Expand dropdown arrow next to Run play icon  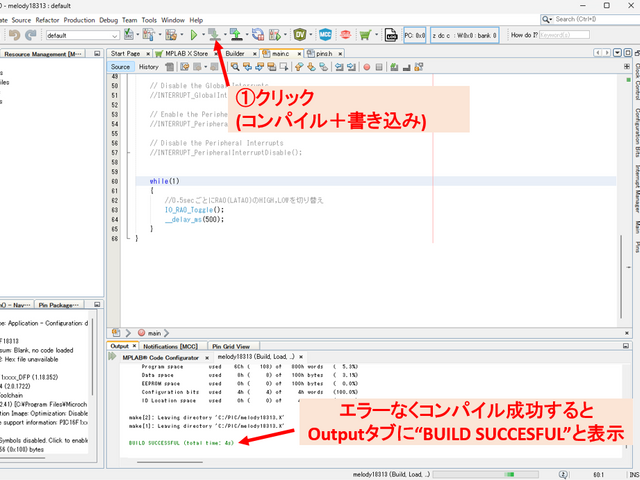(x=203, y=35)
